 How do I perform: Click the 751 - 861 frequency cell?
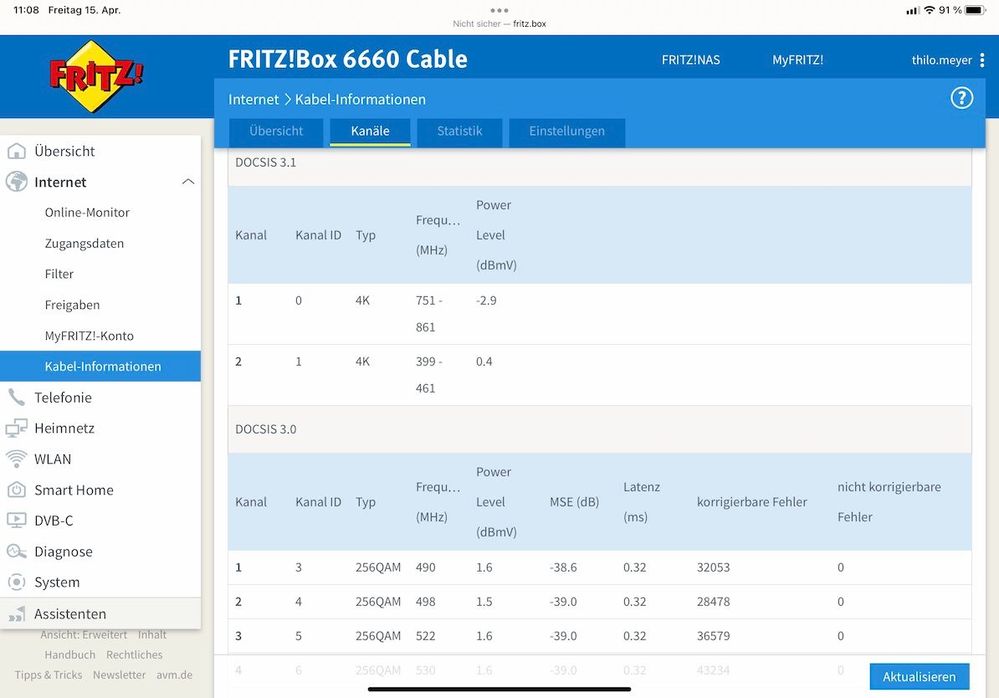[x=429, y=314]
